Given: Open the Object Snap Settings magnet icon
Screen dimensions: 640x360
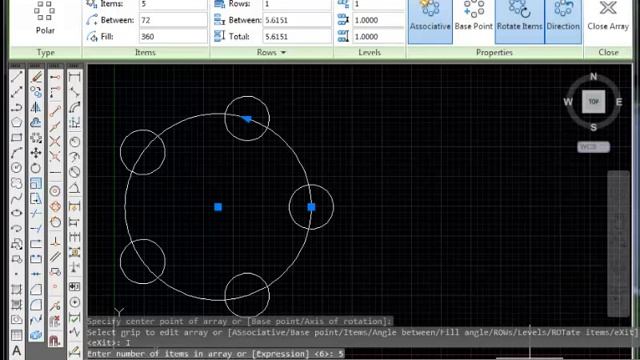Looking at the screenshot, I should [55, 340].
